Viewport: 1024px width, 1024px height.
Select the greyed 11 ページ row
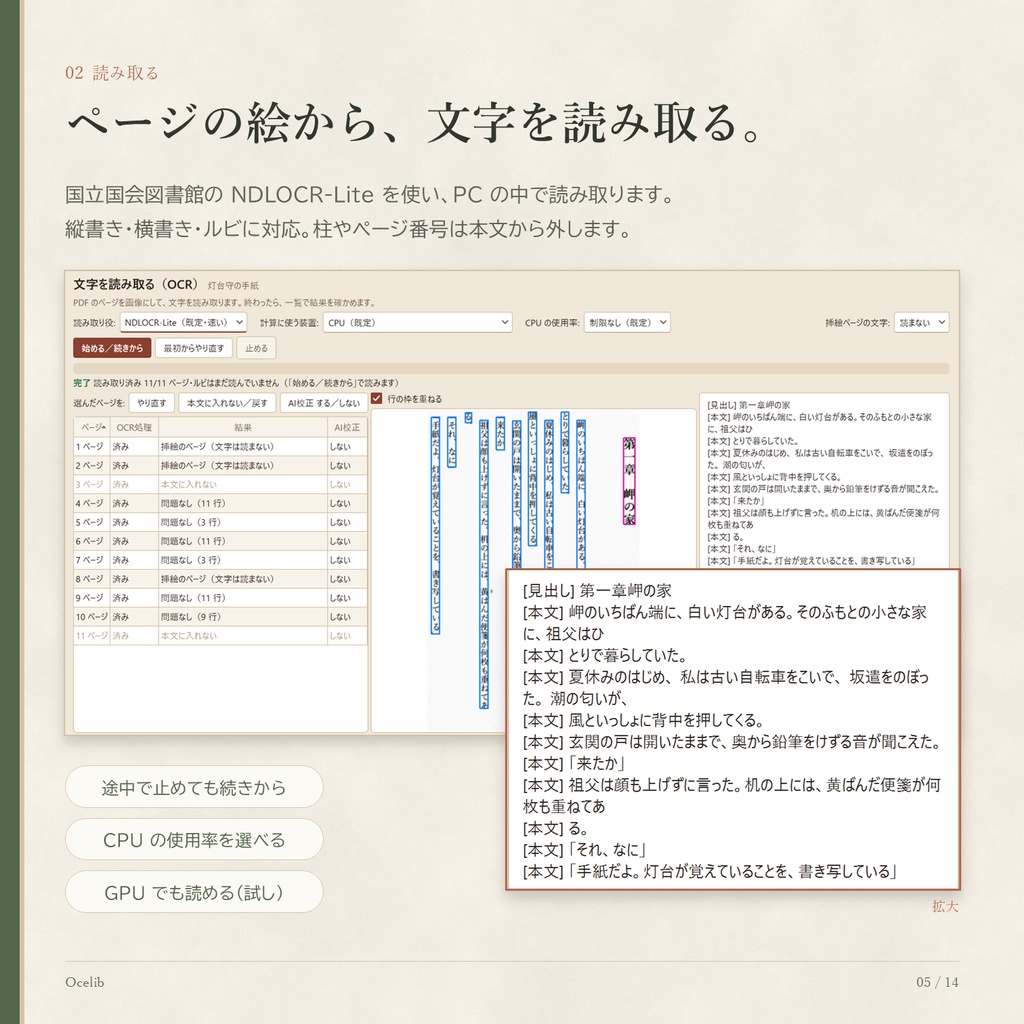(221, 636)
